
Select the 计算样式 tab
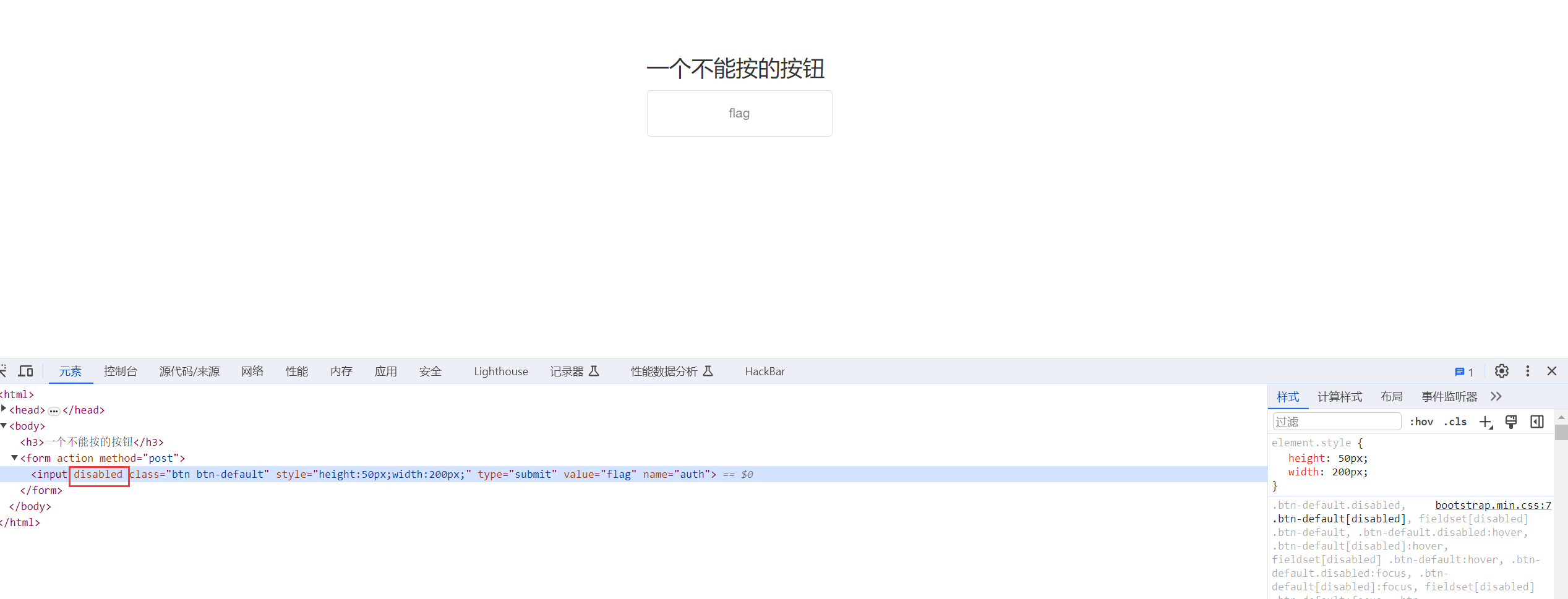[1340, 396]
